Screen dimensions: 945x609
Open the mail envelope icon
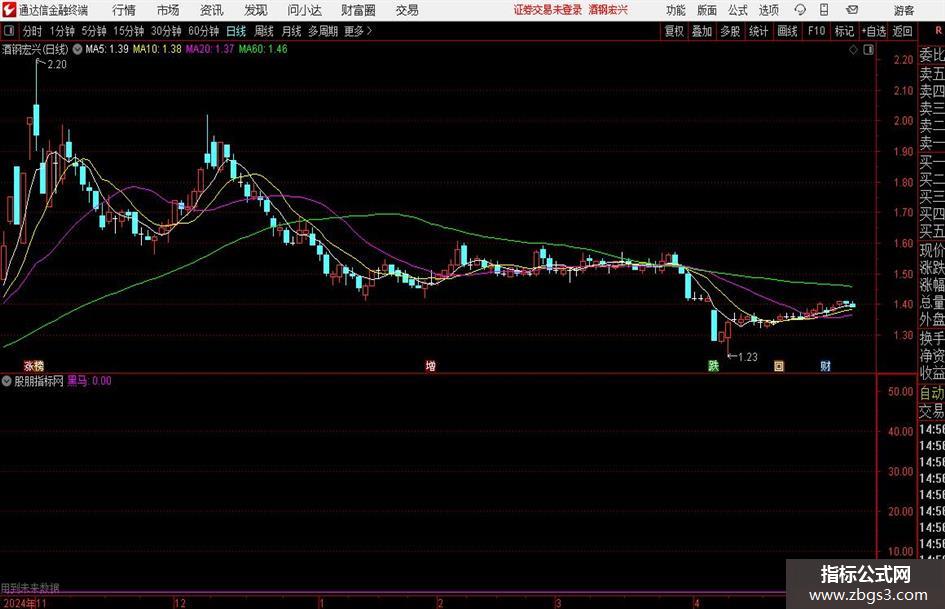(852, 10)
